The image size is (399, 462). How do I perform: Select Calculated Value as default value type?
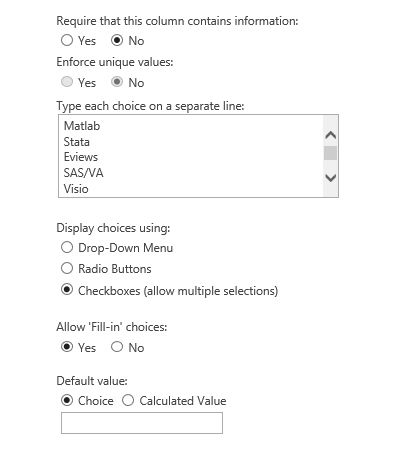tap(128, 400)
